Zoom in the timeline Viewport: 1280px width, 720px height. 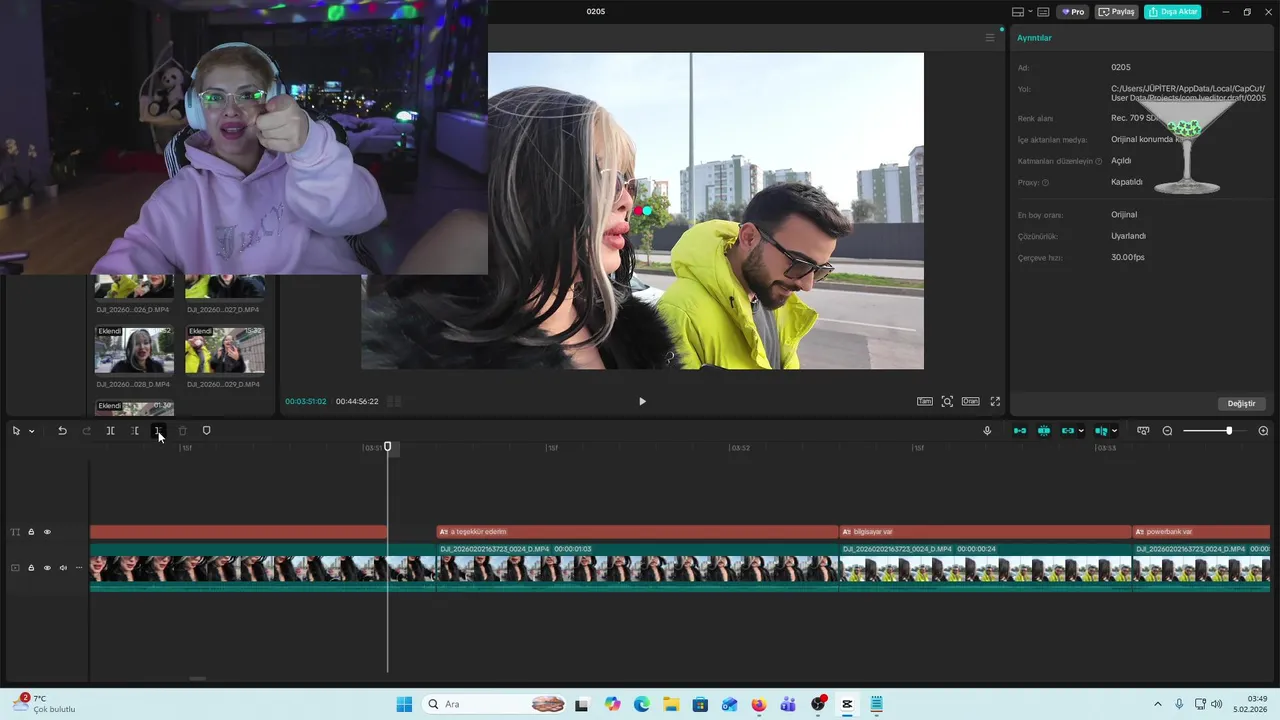[x=1263, y=431]
